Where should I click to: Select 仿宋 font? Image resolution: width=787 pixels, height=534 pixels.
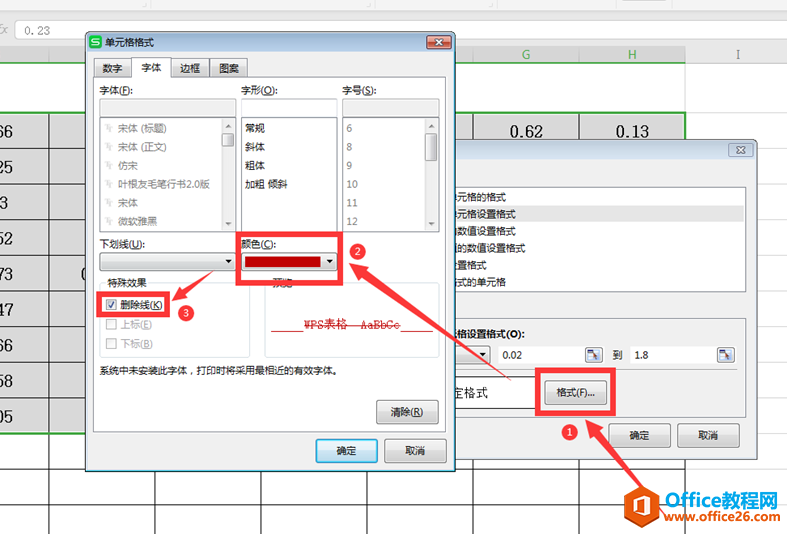coord(127,165)
